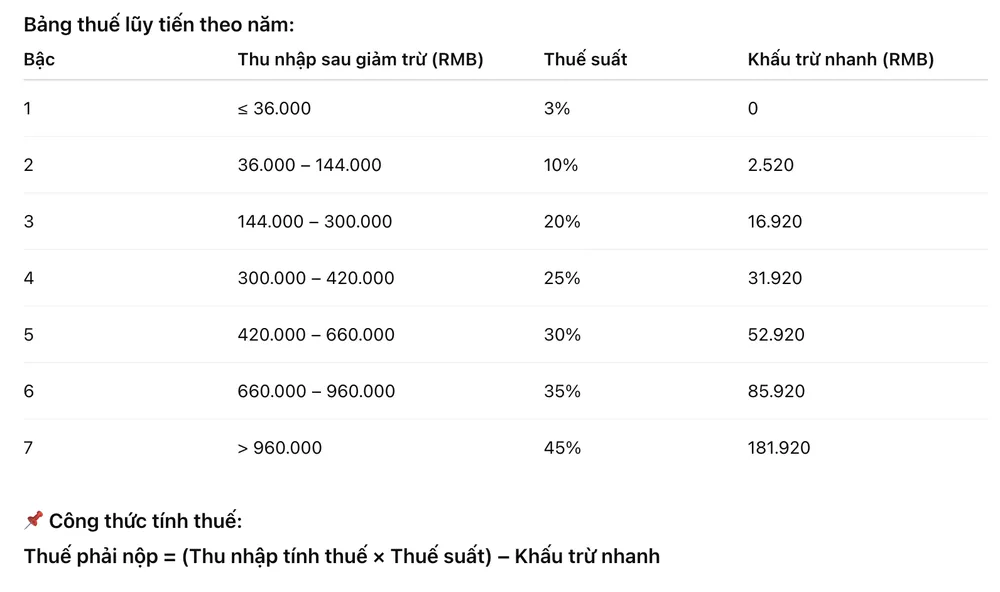The width and height of the screenshot is (1000, 592).
Task: Click the 45% tax rate value
Action: coord(562,448)
